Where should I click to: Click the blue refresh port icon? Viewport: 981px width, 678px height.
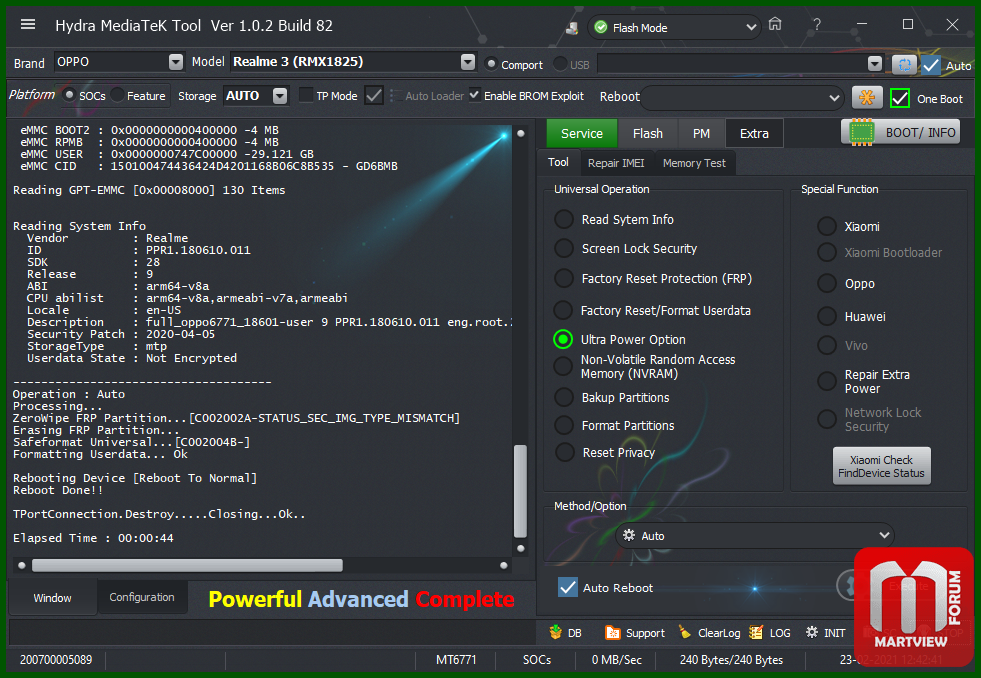pyautogui.click(x=903, y=64)
